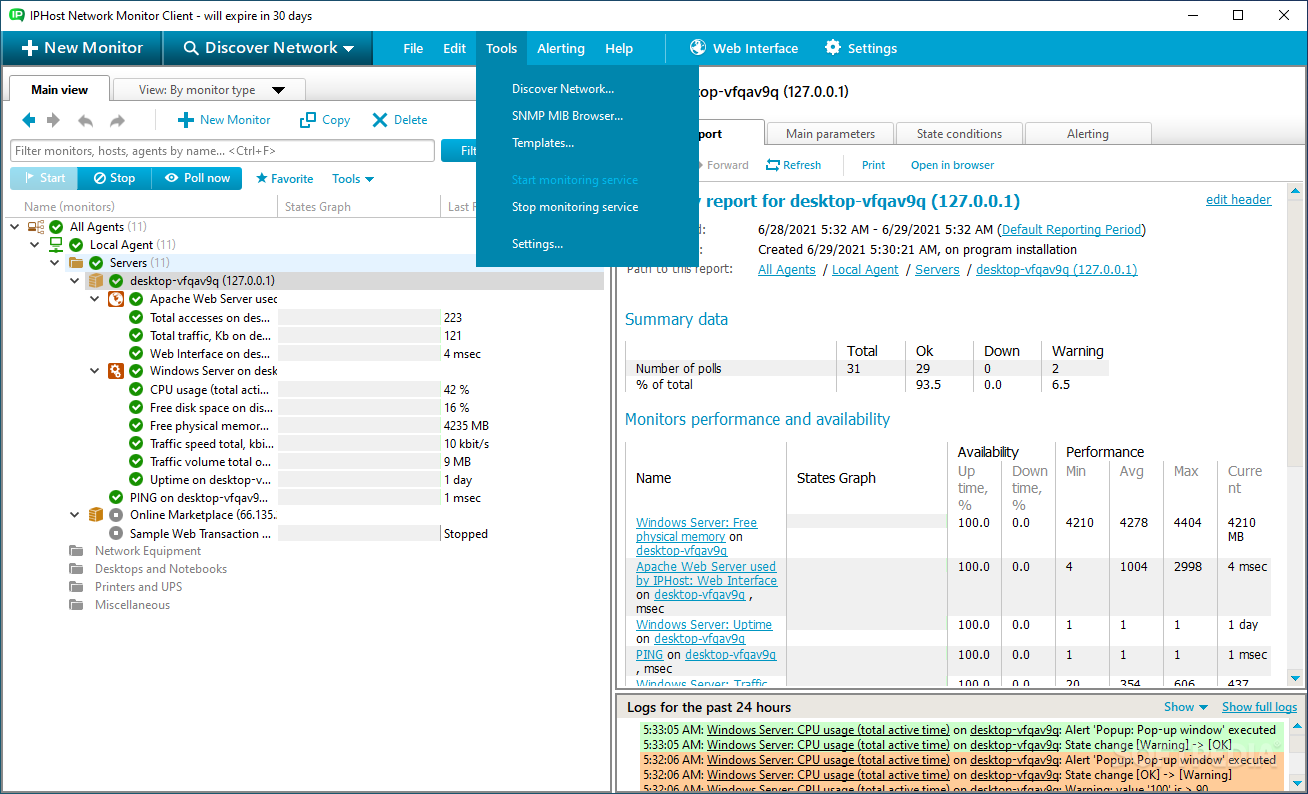Click the back navigation arrow icon
The image size is (1308, 794).
(x=28, y=120)
